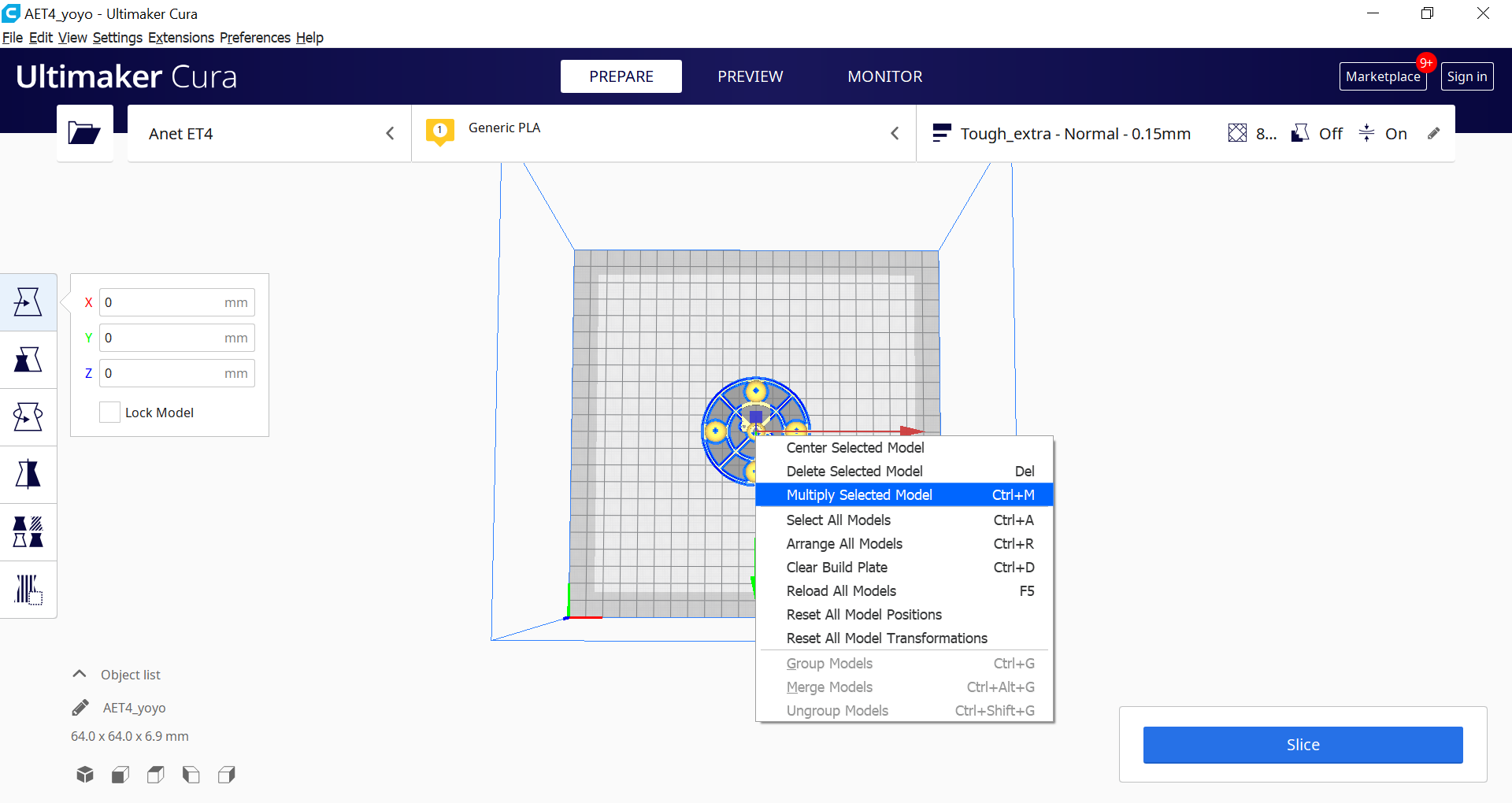Viewport: 1512px width, 803px height.
Task: Open the Extensions menu
Action: click(x=181, y=38)
